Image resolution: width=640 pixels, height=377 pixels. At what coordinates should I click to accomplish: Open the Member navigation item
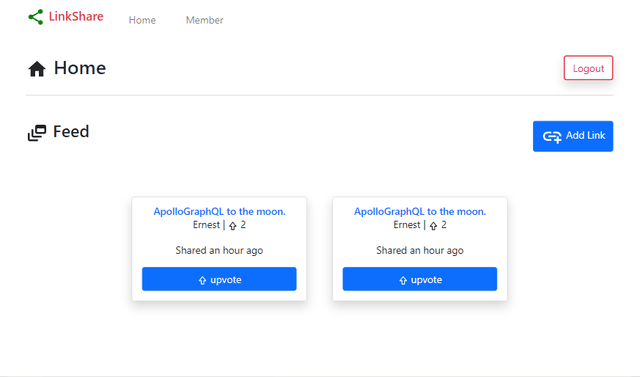[x=204, y=20]
